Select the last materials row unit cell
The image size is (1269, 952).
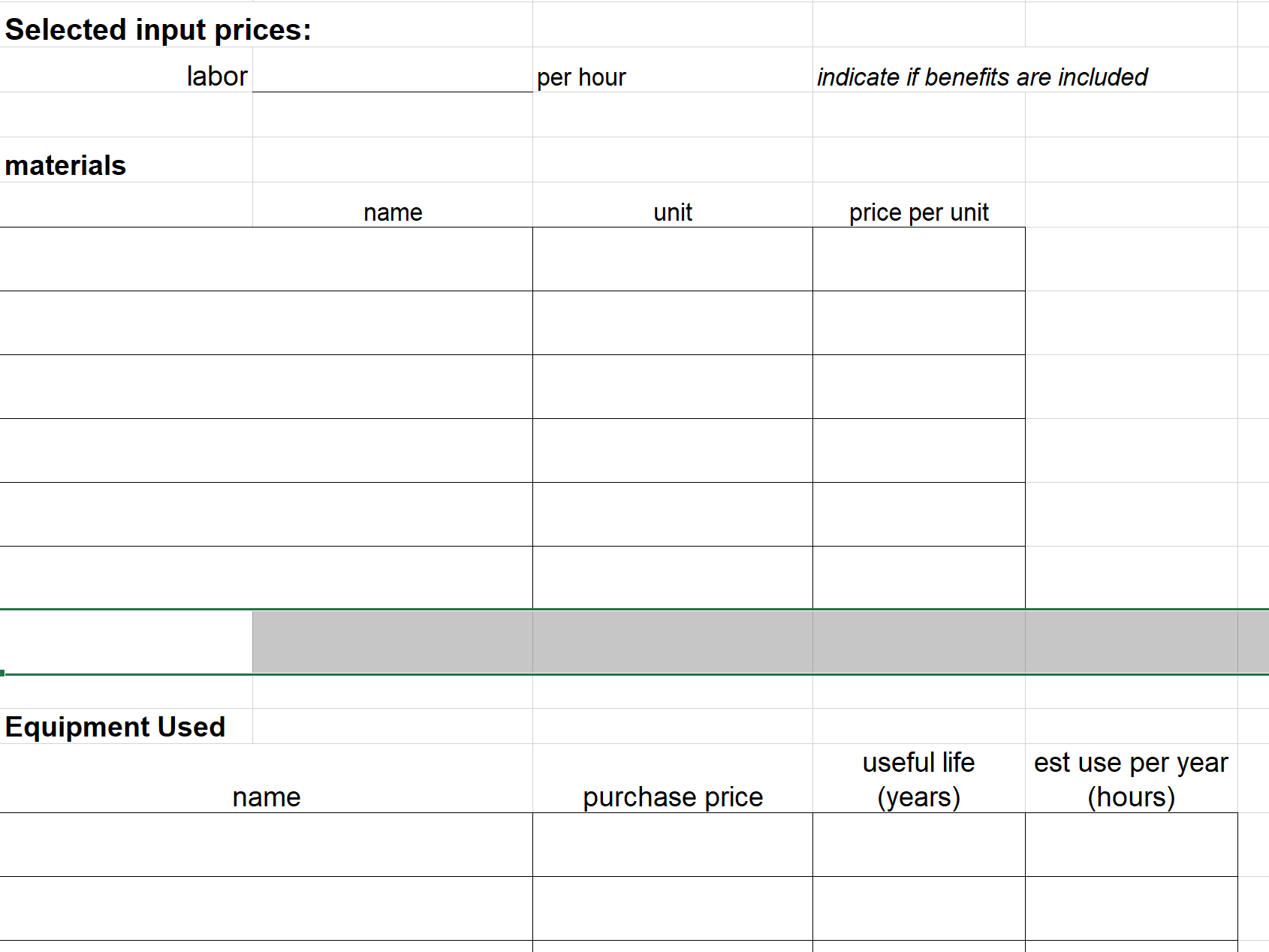pos(673,577)
